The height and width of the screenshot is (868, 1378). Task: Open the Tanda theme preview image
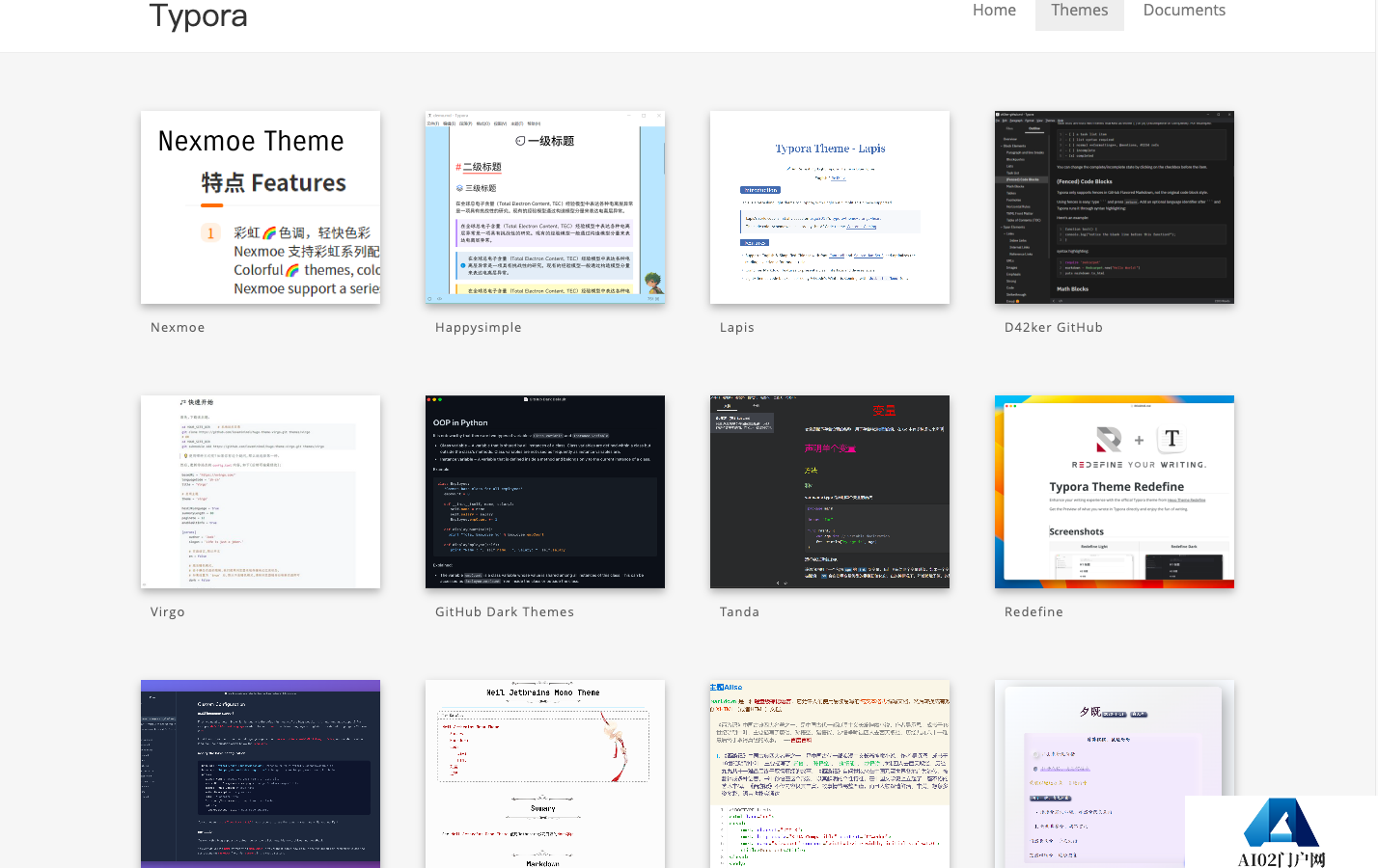click(x=830, y=492)
